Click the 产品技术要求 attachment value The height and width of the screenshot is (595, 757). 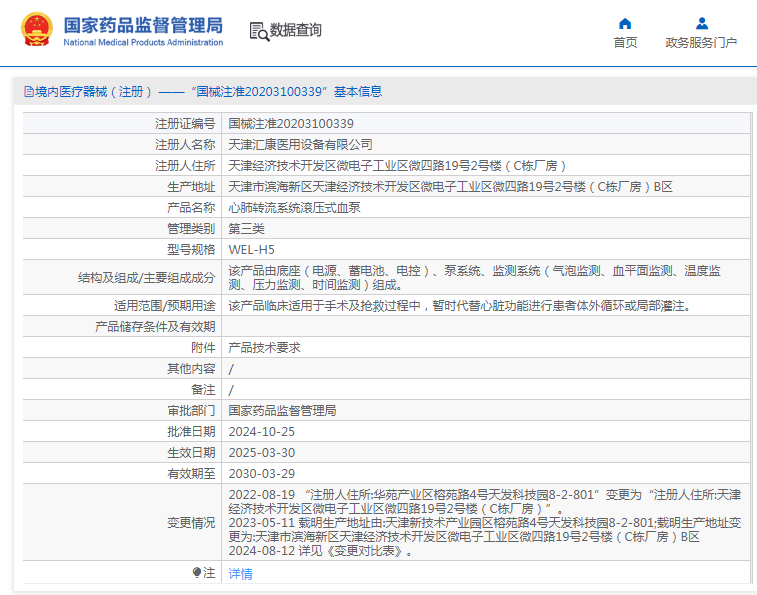pos(265,348)
